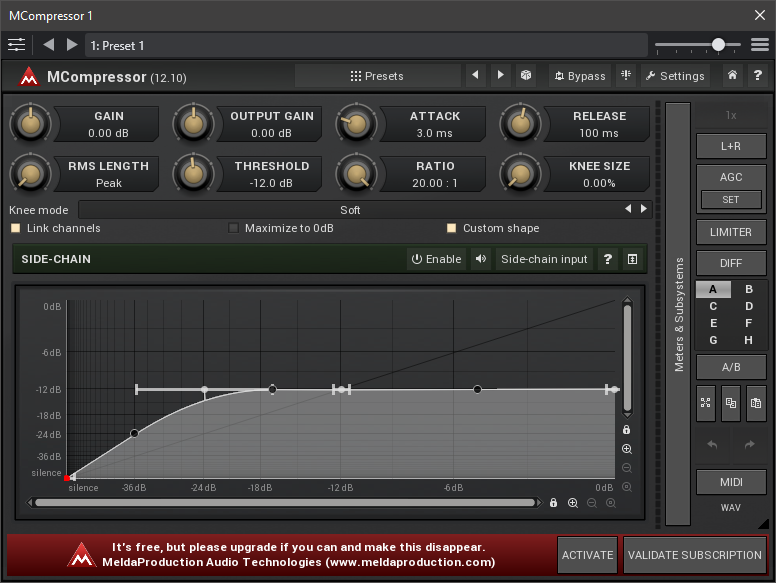Open the Settings button
This screenshot has height=583, width=776.
point(675,75)
